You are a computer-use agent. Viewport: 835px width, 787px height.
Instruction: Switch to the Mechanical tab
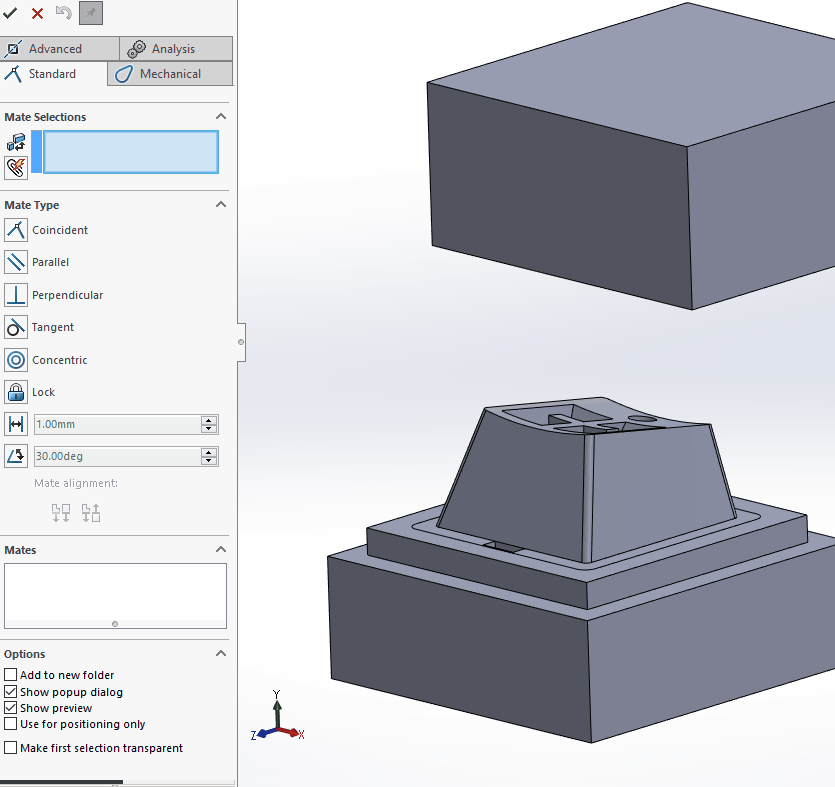point(170,74)
